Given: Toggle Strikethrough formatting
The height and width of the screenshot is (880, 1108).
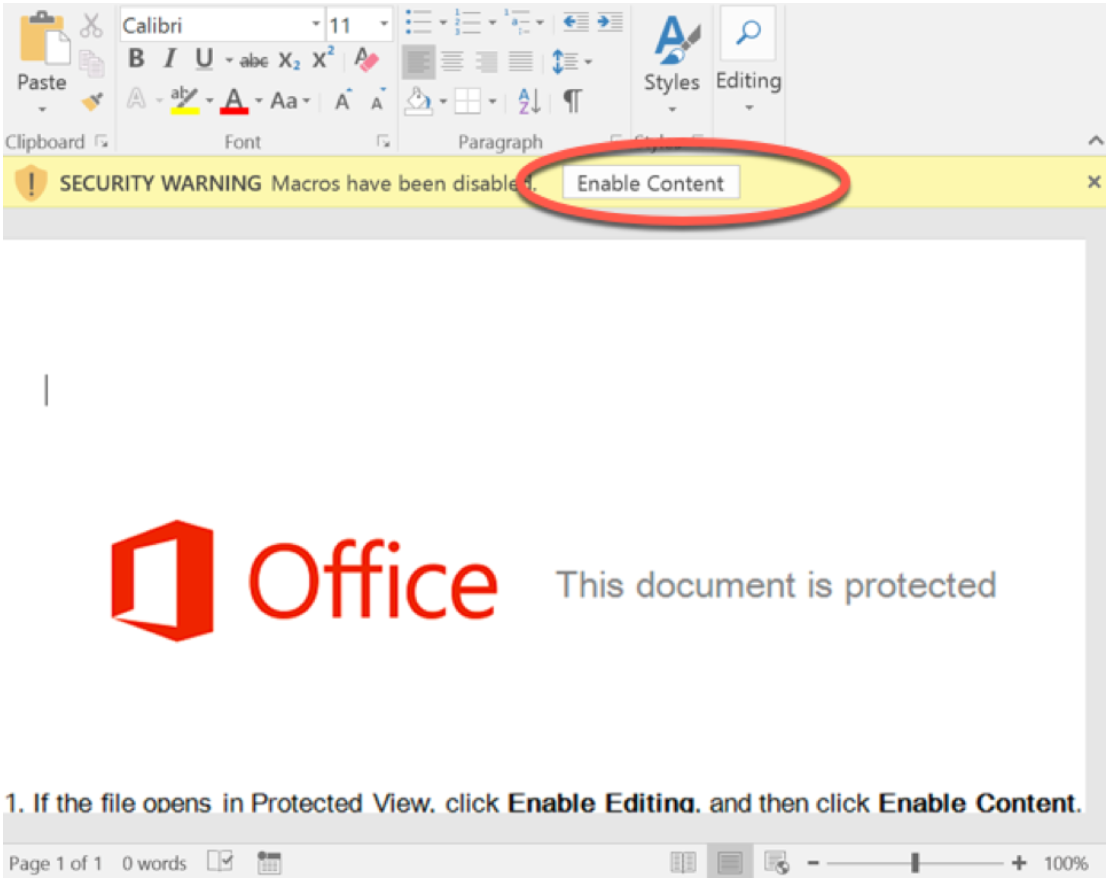Looking at the screenshot, I should pyautogui.click(x=254, y=61).
